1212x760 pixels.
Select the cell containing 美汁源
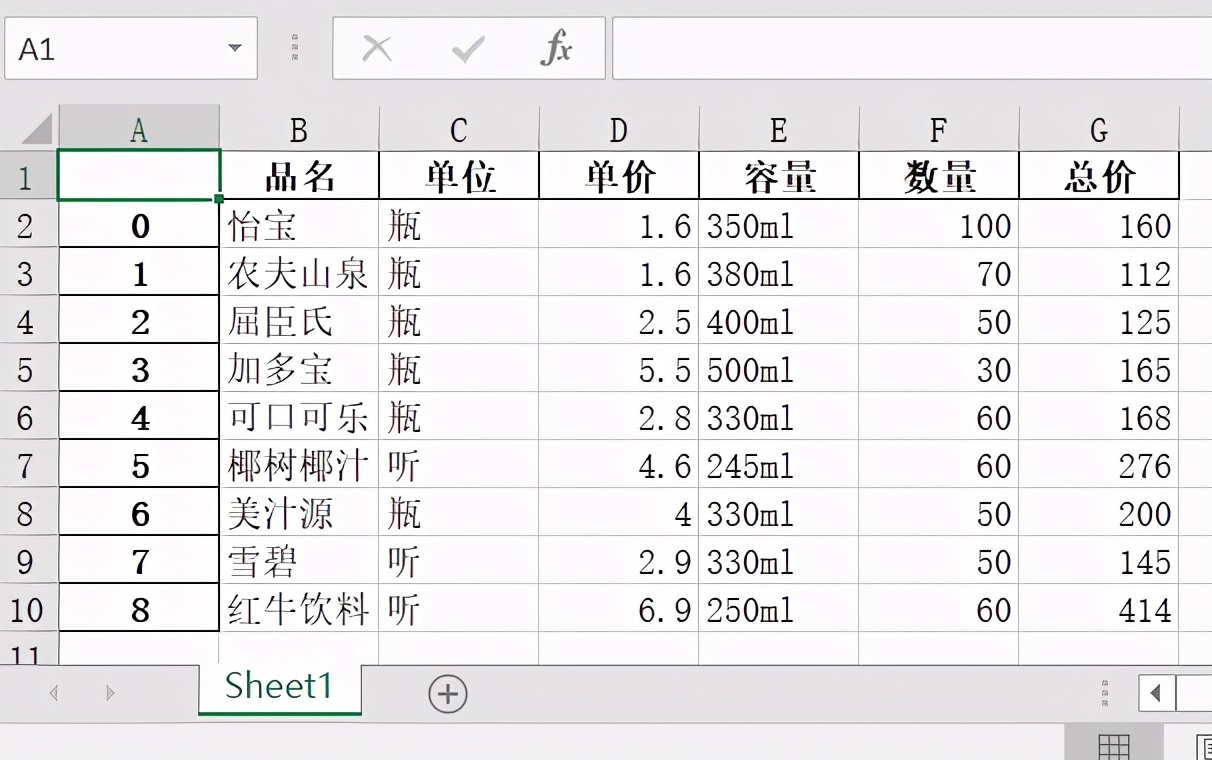click(x=299, y=513)
